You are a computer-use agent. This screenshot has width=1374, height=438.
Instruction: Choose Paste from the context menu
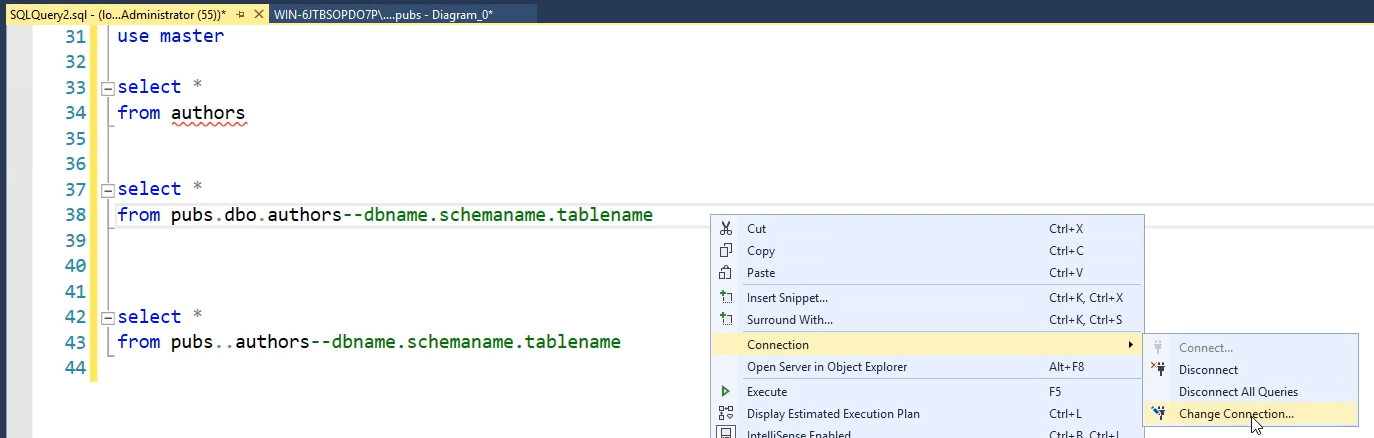pos(930,273)
